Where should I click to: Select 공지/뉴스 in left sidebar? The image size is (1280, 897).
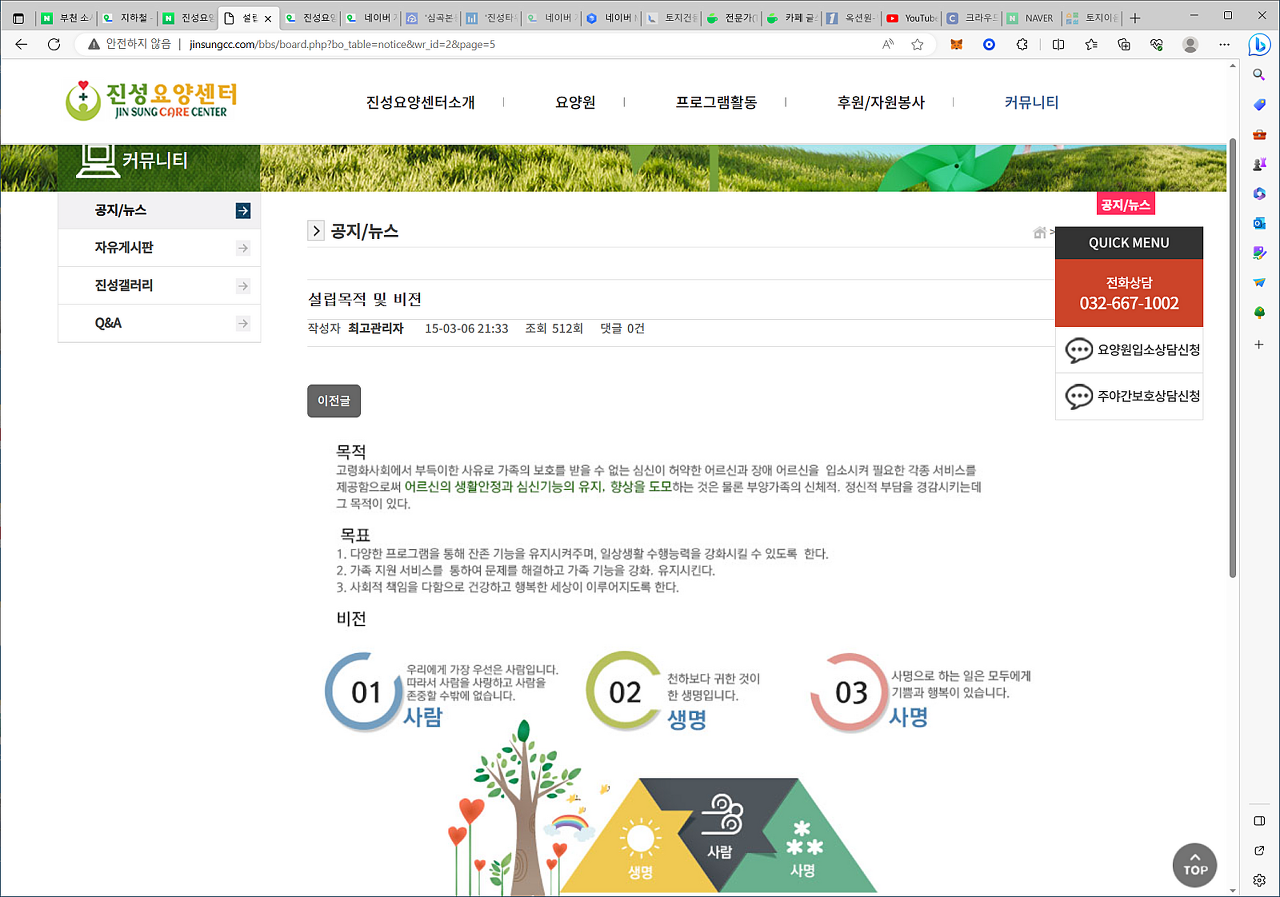point(159,210)
